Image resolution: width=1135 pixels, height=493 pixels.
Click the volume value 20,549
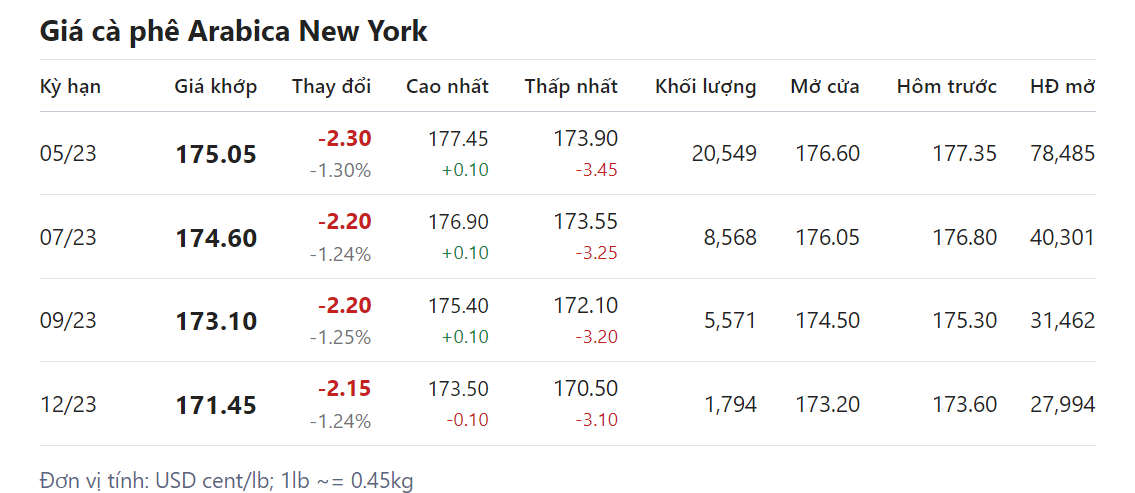tap(723, 154)
